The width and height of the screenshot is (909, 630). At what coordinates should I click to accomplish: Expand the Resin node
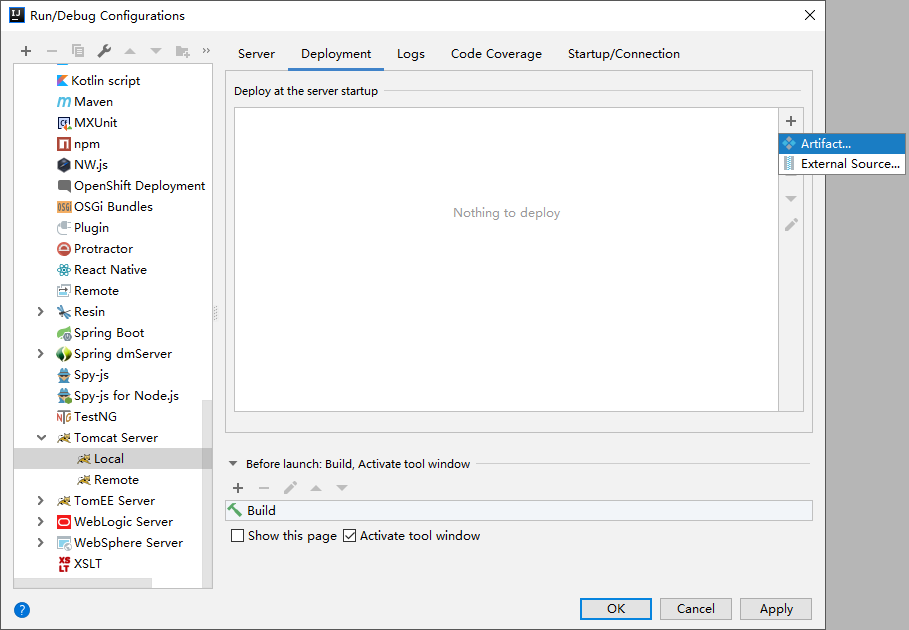pos(41,311)
